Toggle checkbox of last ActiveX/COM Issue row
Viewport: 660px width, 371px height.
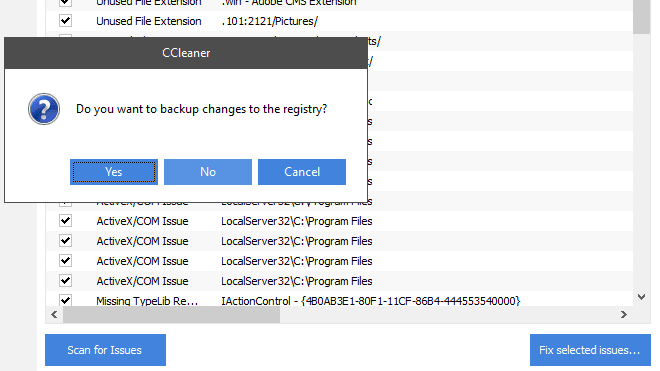(65, 281)
